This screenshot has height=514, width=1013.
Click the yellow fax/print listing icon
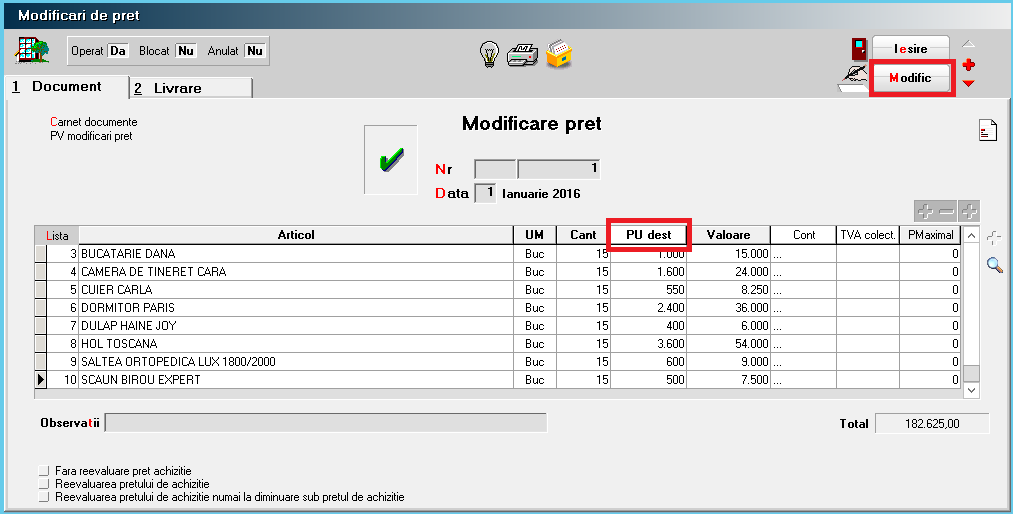click(x=559, y=54)
